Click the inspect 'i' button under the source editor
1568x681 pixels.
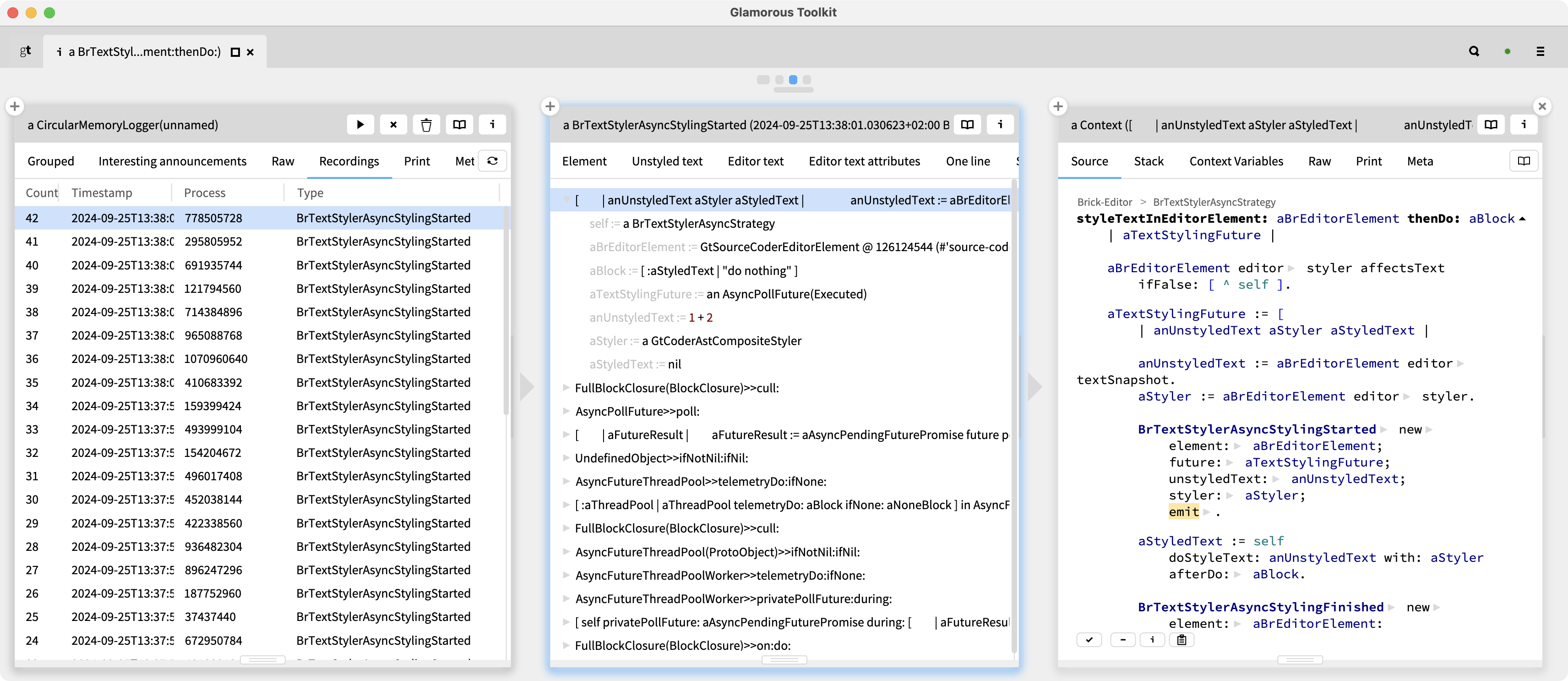click(1152, 640)
